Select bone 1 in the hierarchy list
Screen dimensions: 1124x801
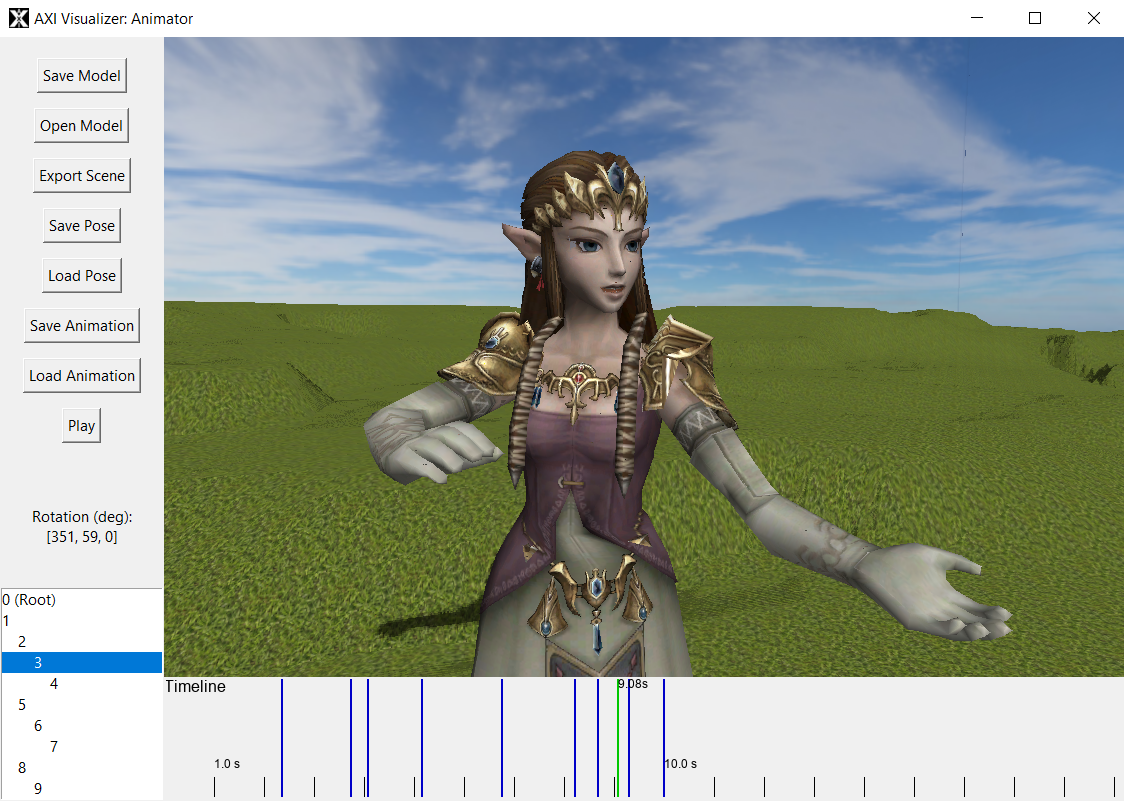pos(7,621)
